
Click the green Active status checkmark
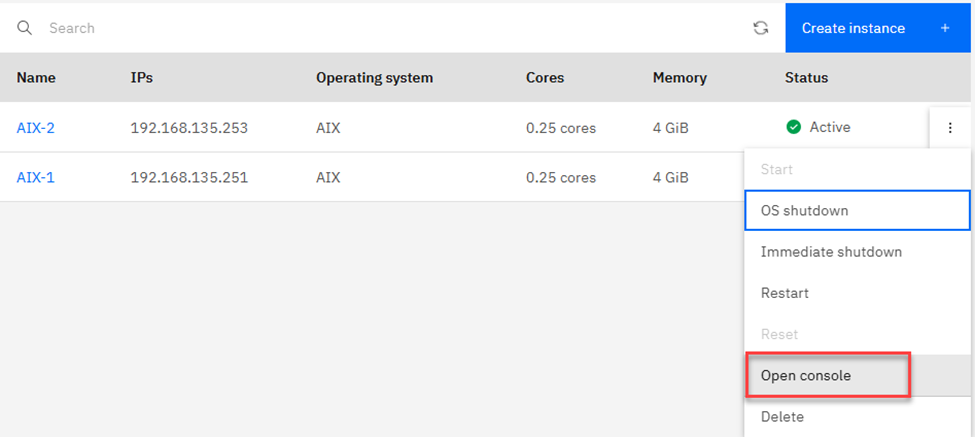point(793,127)
